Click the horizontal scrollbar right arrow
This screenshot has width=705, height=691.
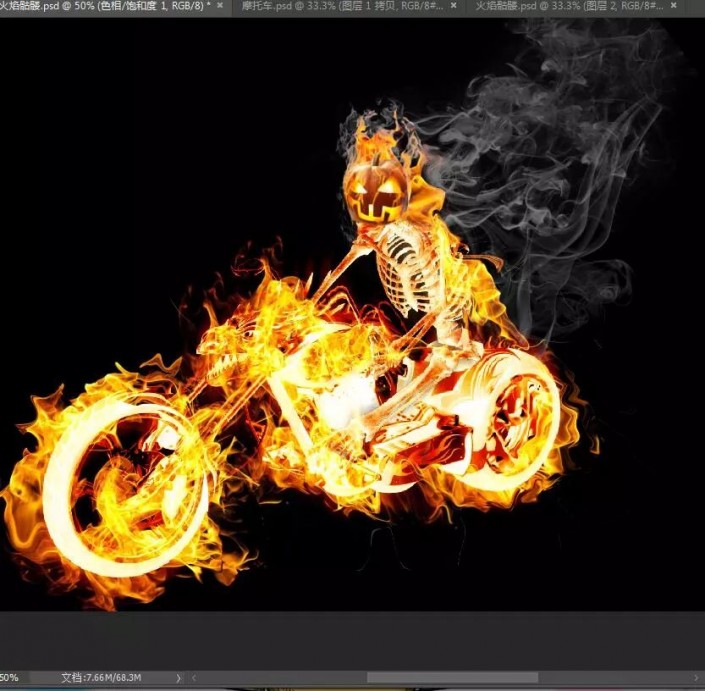pos(696,678)
